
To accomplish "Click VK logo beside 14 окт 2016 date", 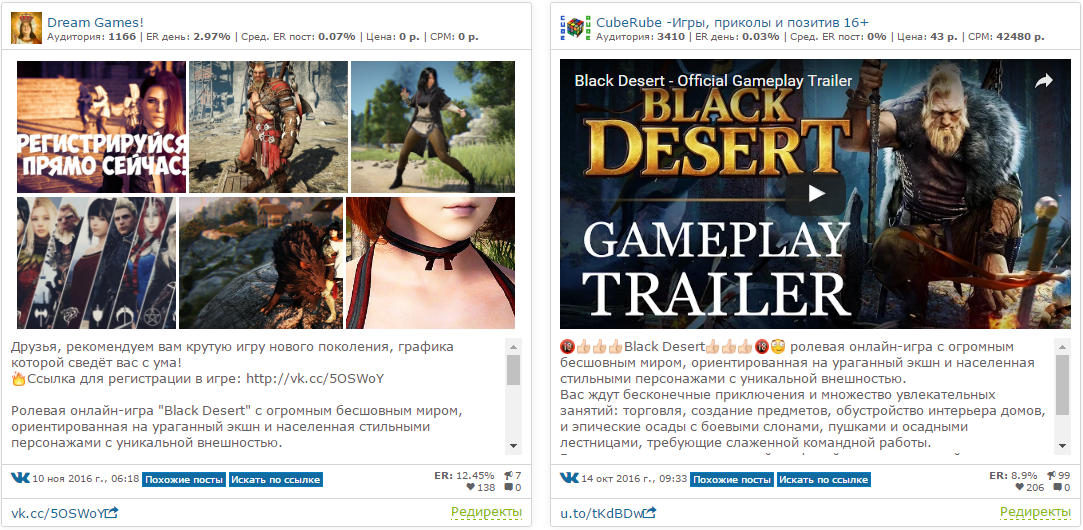I will (x=569, y=478).
